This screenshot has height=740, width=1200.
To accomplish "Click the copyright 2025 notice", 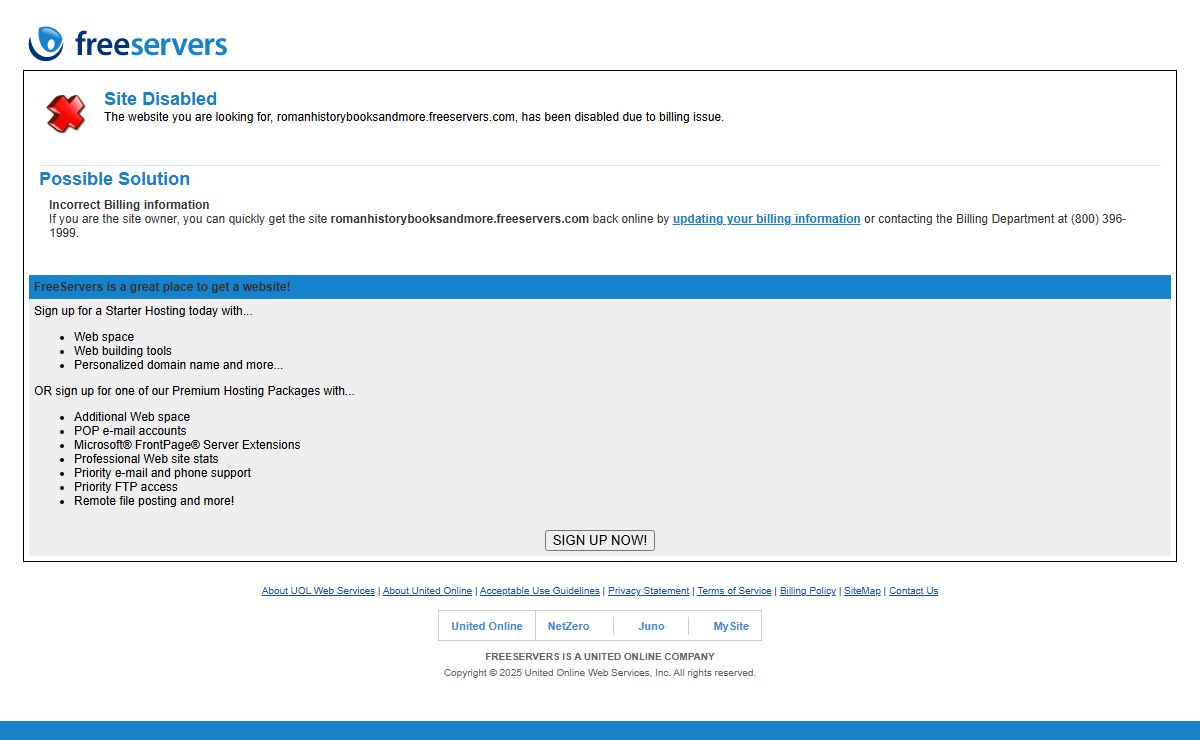I will (600, 673).
